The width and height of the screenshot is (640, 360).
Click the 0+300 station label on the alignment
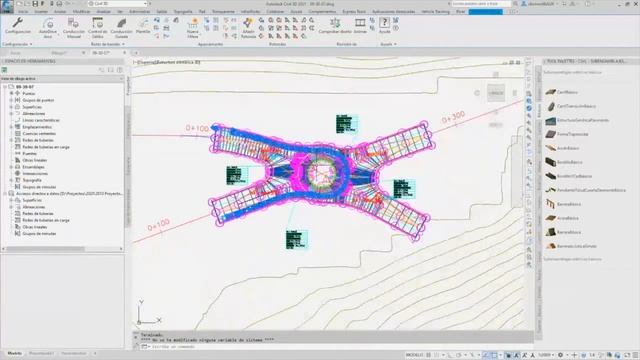click(453, 118)
